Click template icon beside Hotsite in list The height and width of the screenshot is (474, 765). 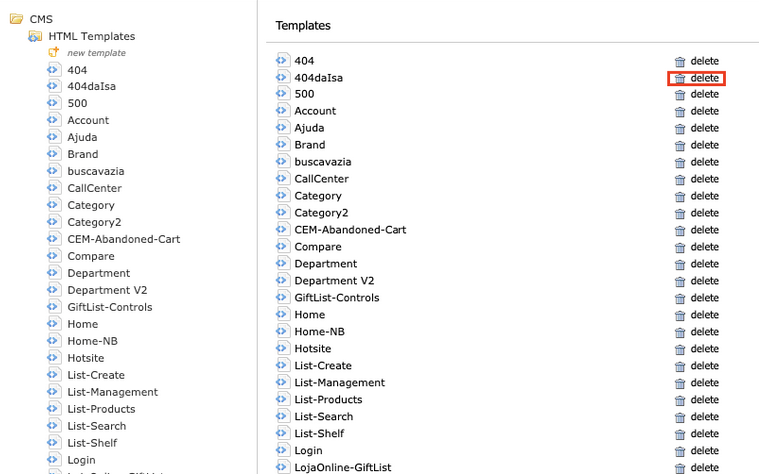282,349
